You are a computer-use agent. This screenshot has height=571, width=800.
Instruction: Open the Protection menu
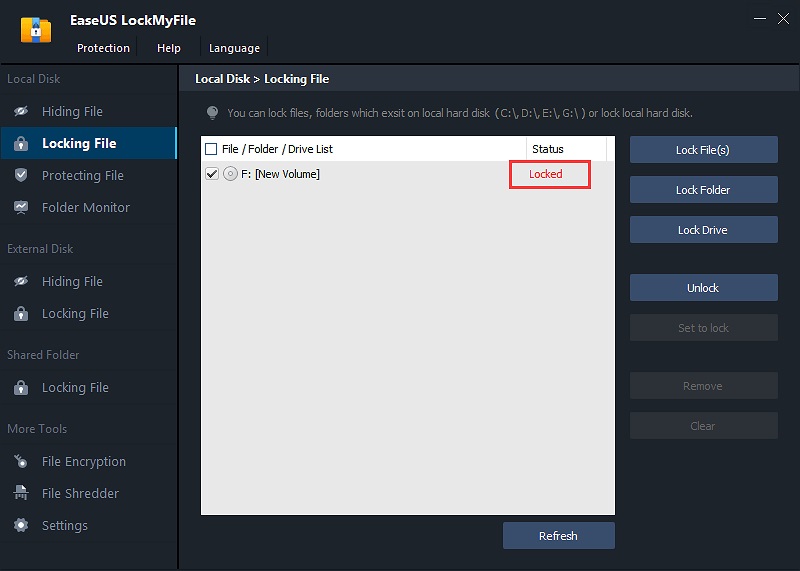click(x=103, y=48)
